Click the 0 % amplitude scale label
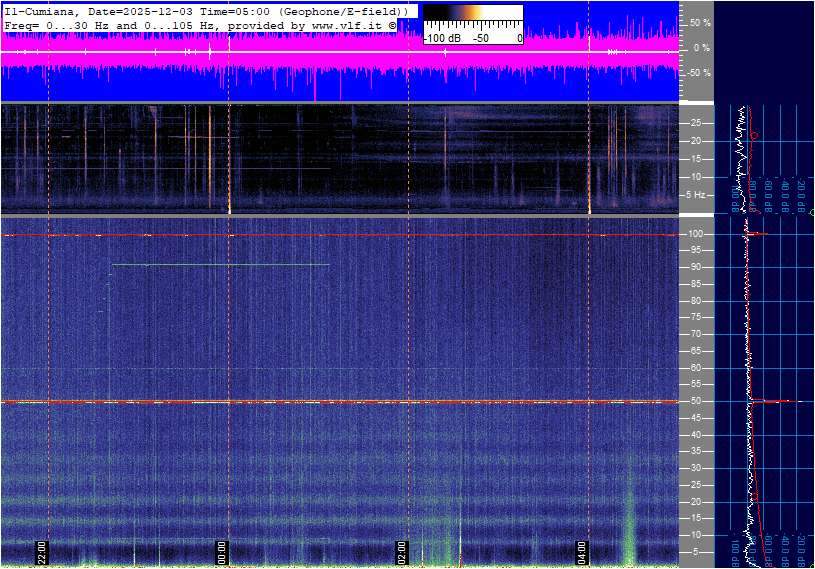Viewport: 815px width, 569px height. tap(701, 47)
